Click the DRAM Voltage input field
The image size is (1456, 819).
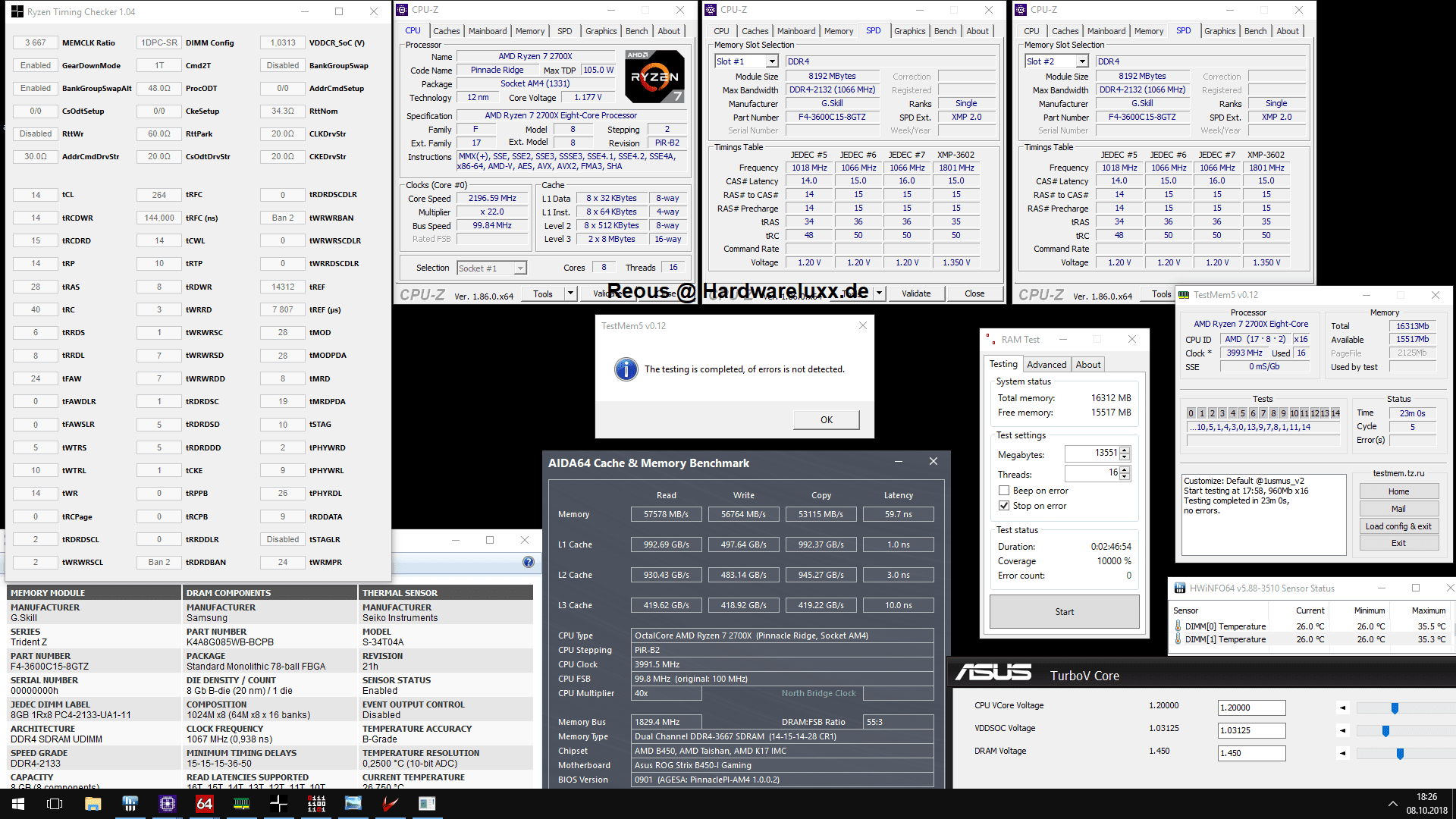coord(1251,753)
